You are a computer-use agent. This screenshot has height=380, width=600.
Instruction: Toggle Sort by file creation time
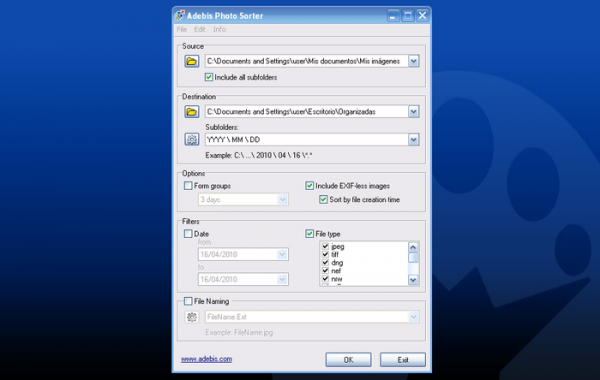(x=323, y=200)
